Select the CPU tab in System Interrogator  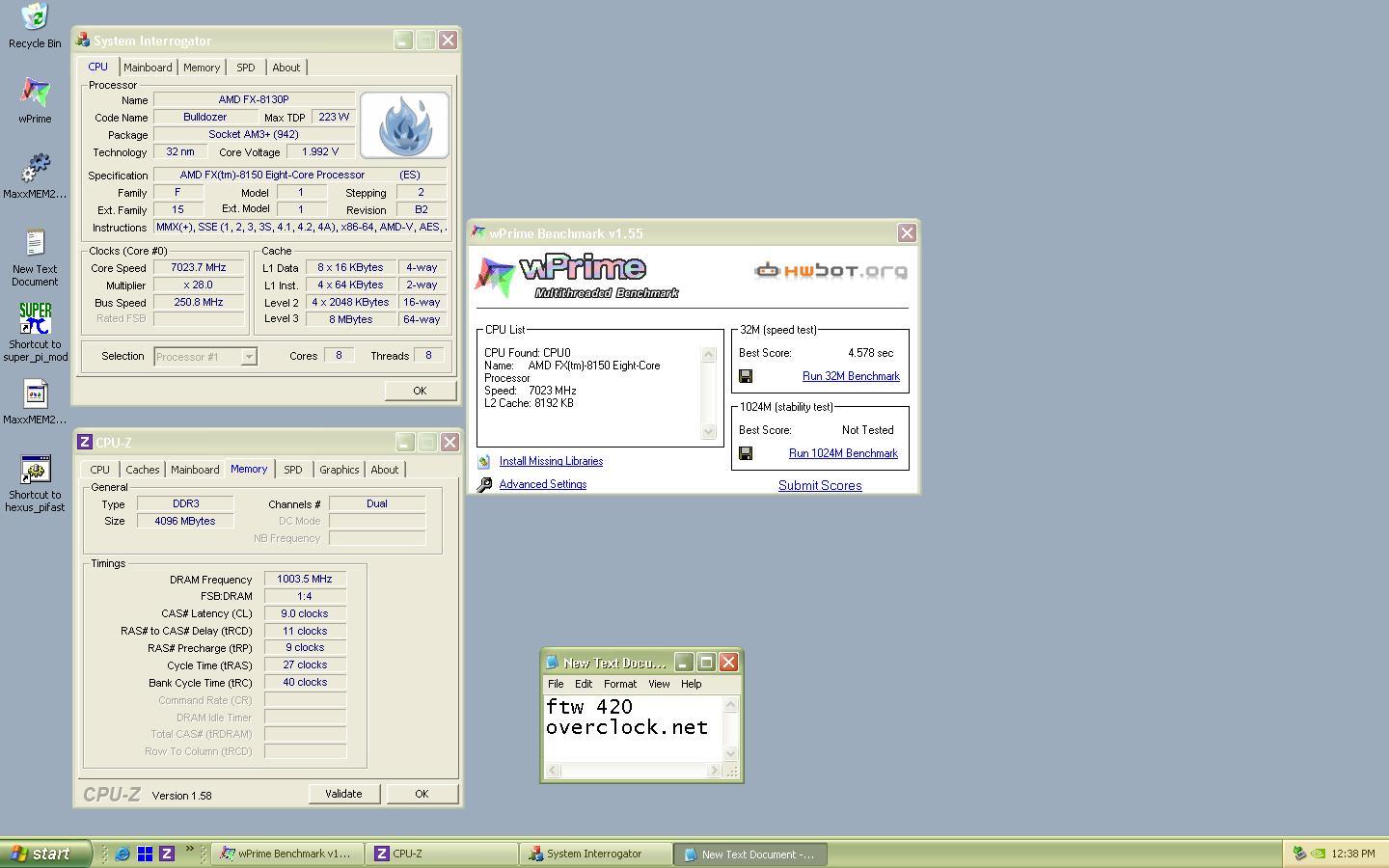pyautogui.click(x=98, y=67)
